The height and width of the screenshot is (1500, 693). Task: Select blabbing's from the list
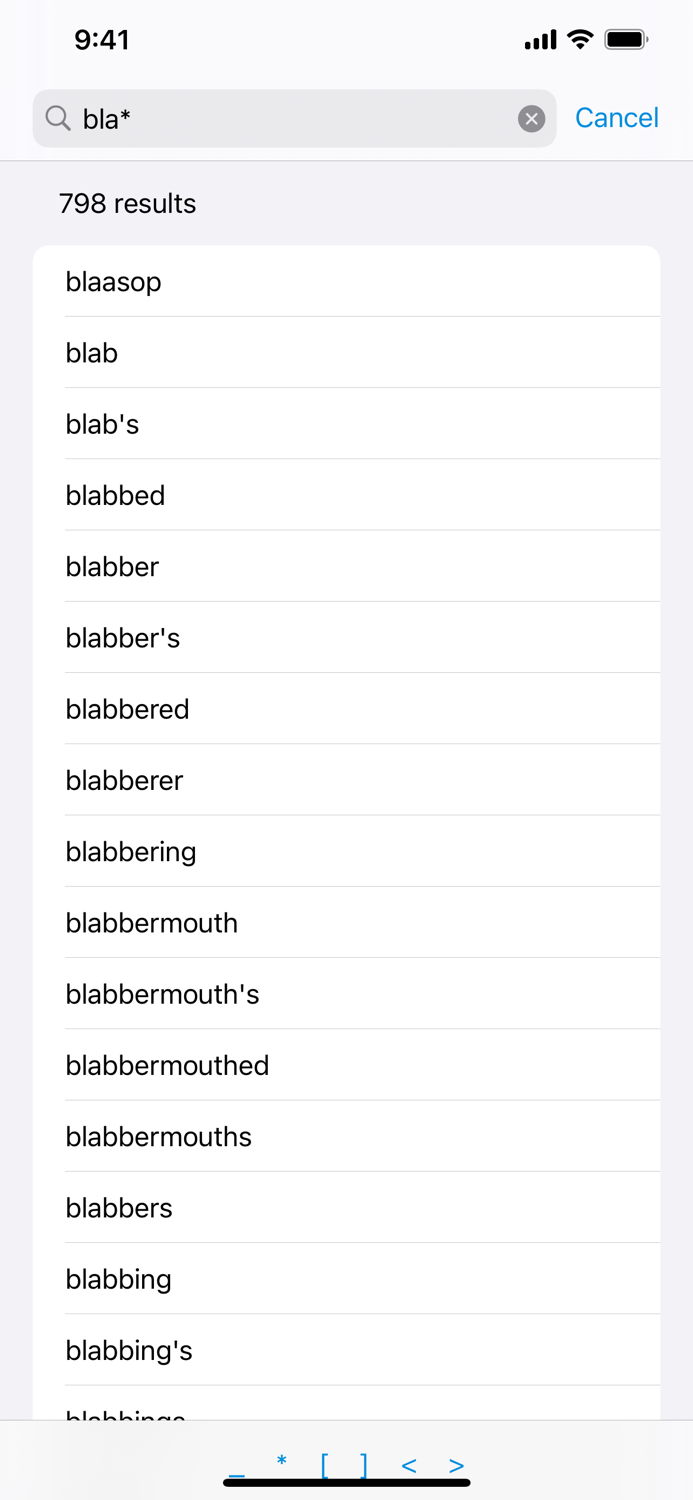click(x=129, y=1350)
